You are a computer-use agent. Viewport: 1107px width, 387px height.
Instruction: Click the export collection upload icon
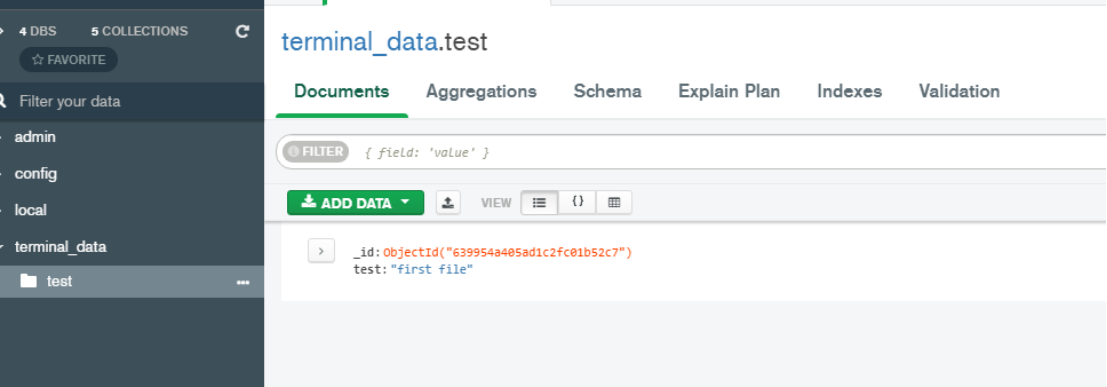(448, 203)
